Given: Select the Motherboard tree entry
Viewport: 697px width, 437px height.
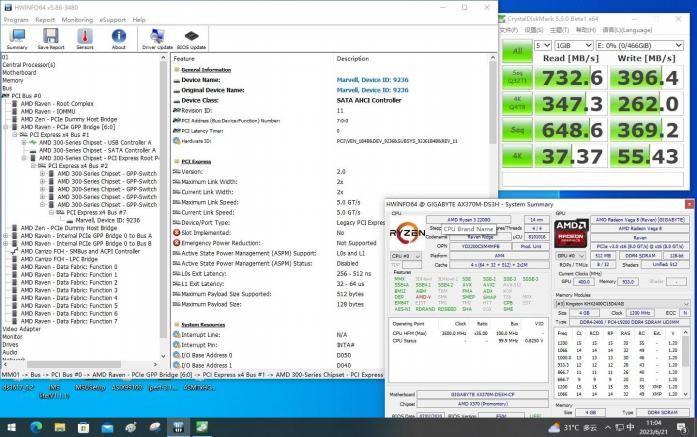Looking at the screenshot, I should tap(21, 73).
